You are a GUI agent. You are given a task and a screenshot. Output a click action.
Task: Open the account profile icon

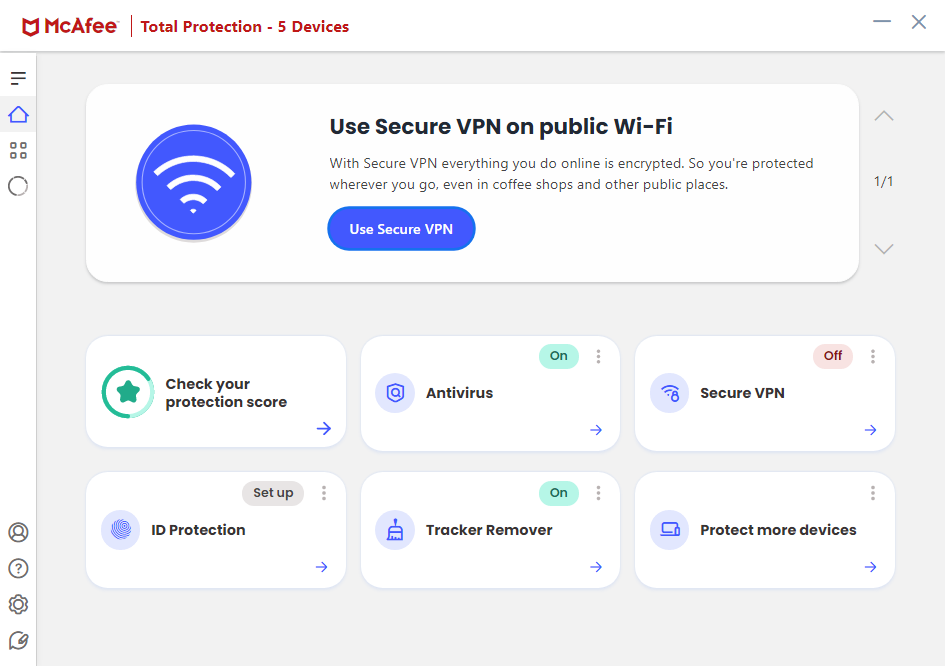click(x=18, y=532)
